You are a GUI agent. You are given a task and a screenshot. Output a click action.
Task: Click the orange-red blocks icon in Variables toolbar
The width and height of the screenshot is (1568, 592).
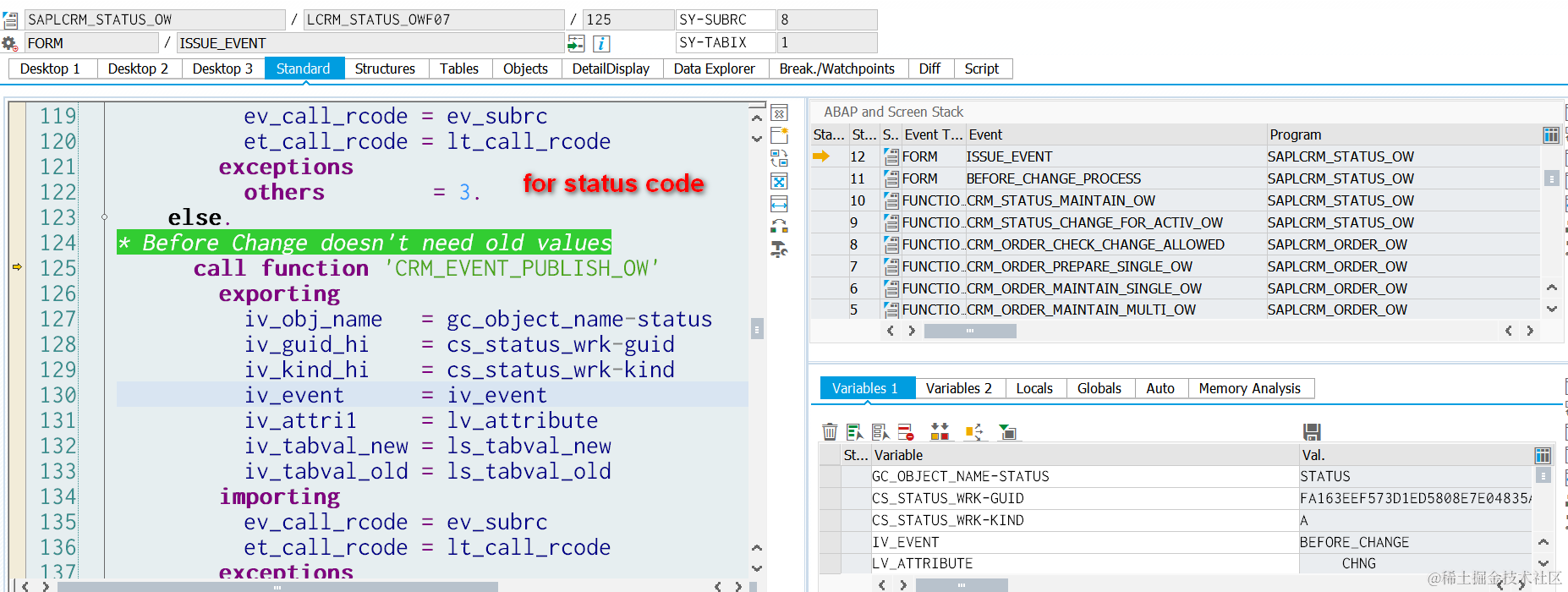(940, 432)
